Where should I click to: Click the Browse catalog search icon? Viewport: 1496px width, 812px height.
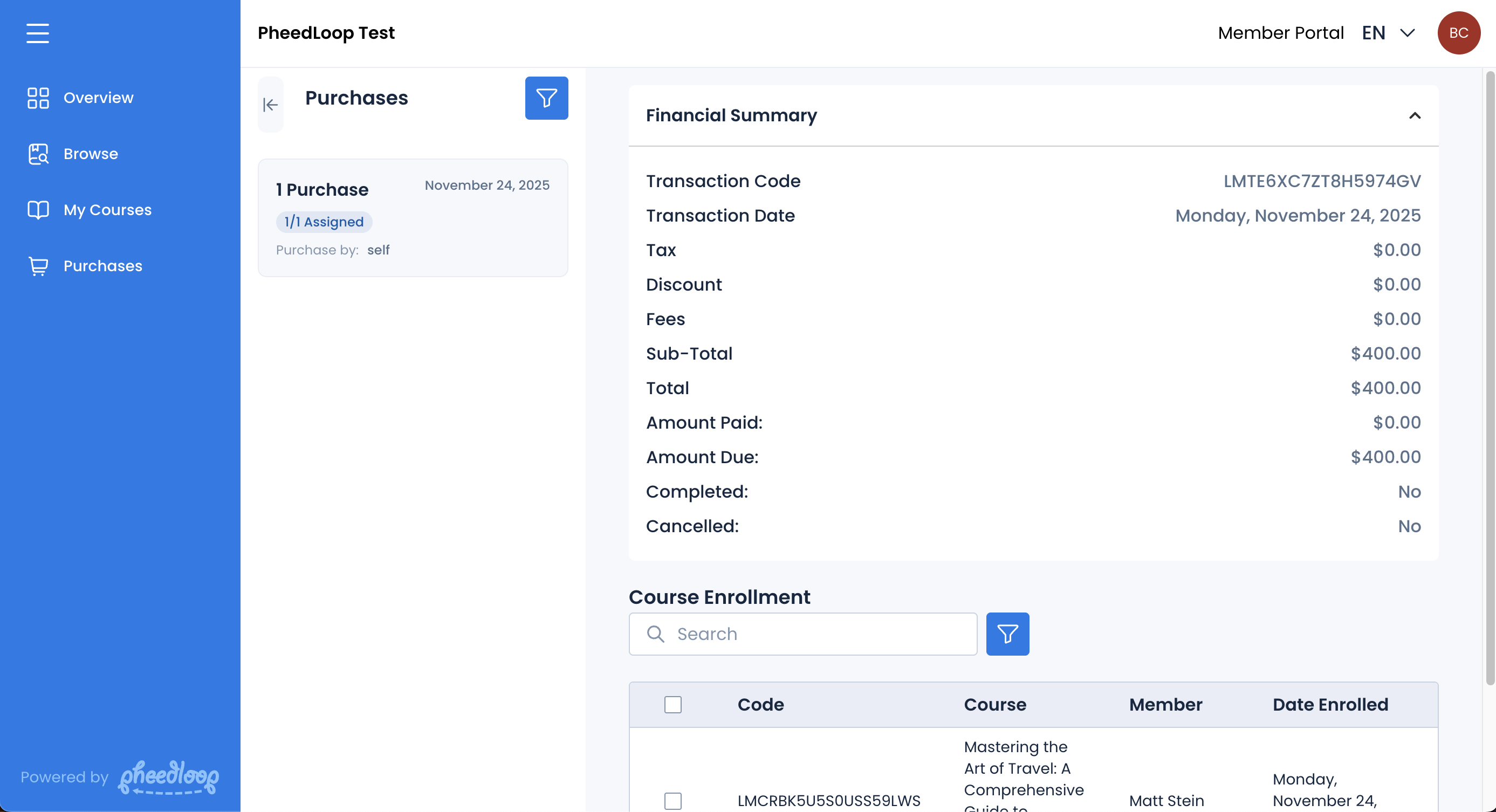38,154
